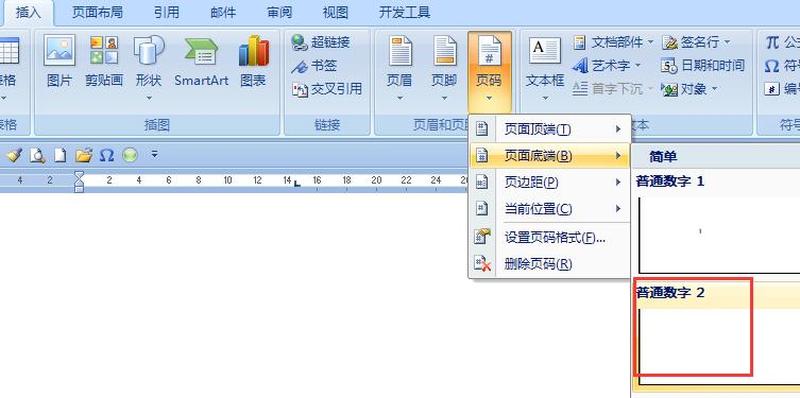This screenshot has height=398, width=800.
Task: Insert a picture with 图片 icon
Action: pos(59,61)
